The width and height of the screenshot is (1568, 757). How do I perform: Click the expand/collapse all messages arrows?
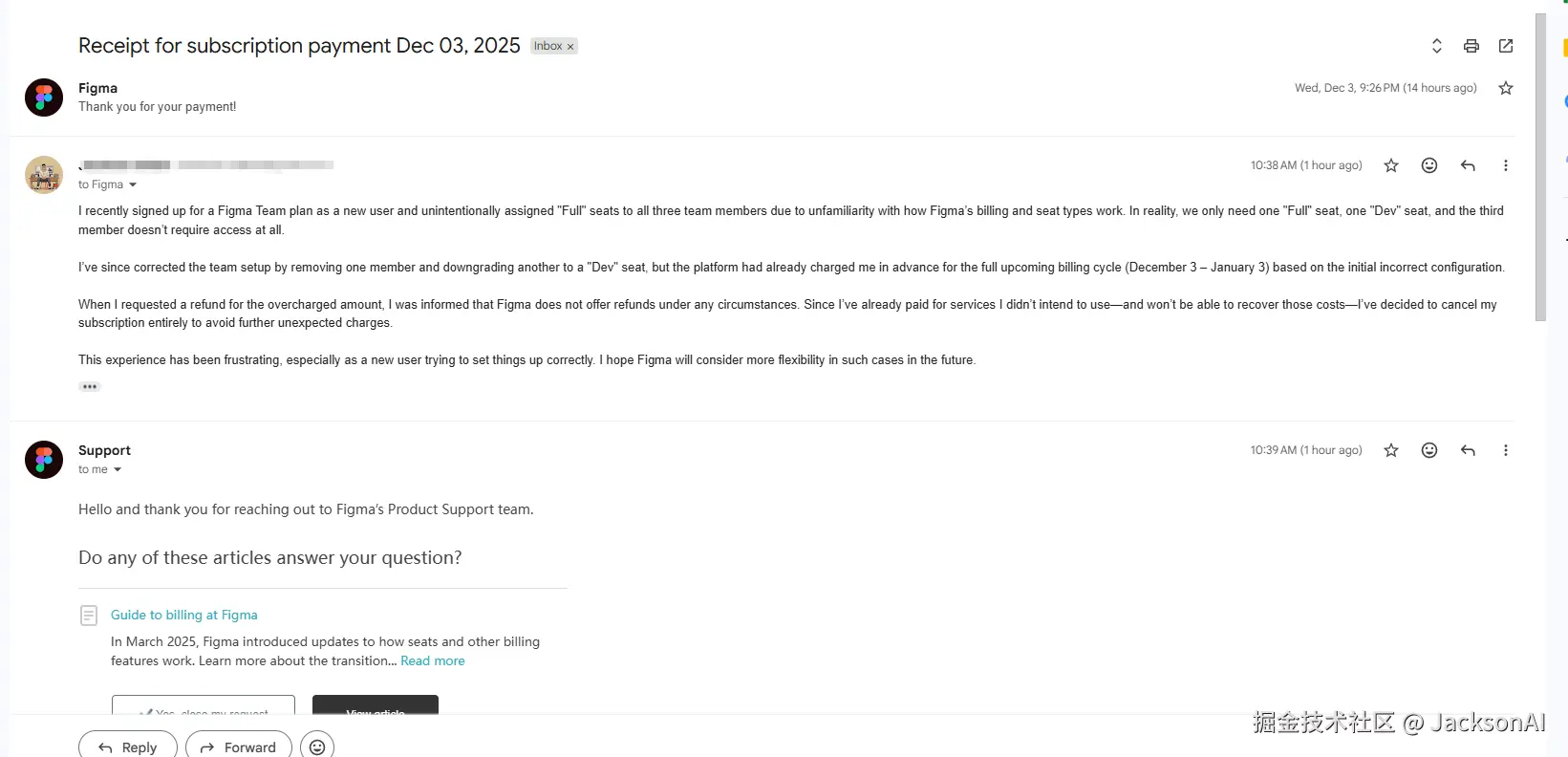pyautogui.click(x=1436, y=46)
